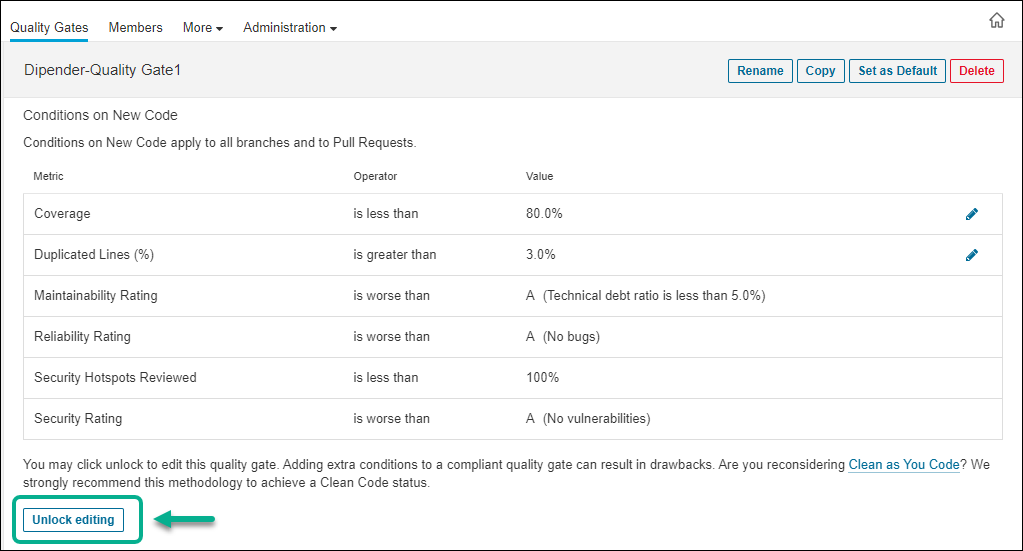The image size is (1023, 551).
Task: Click the Dipender-Quality Gate1 title
Action: point(102,71)
